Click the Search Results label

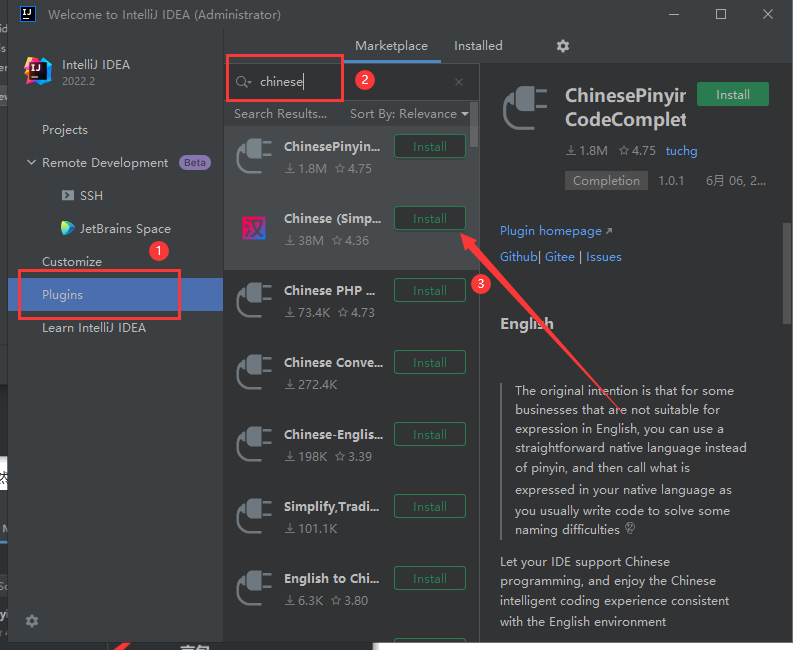point(280,114)
